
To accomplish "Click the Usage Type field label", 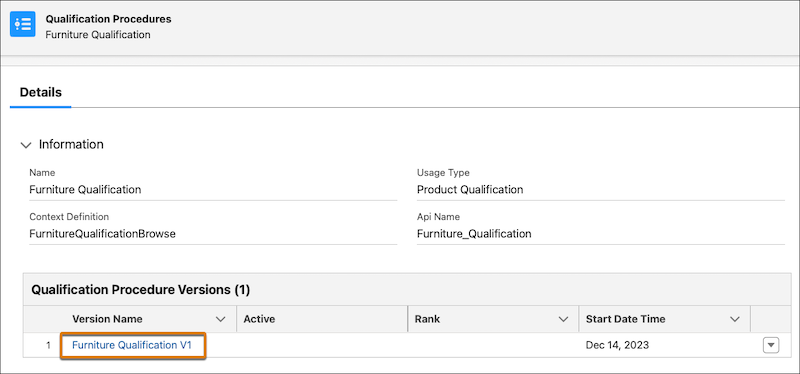I will [443, 173].
